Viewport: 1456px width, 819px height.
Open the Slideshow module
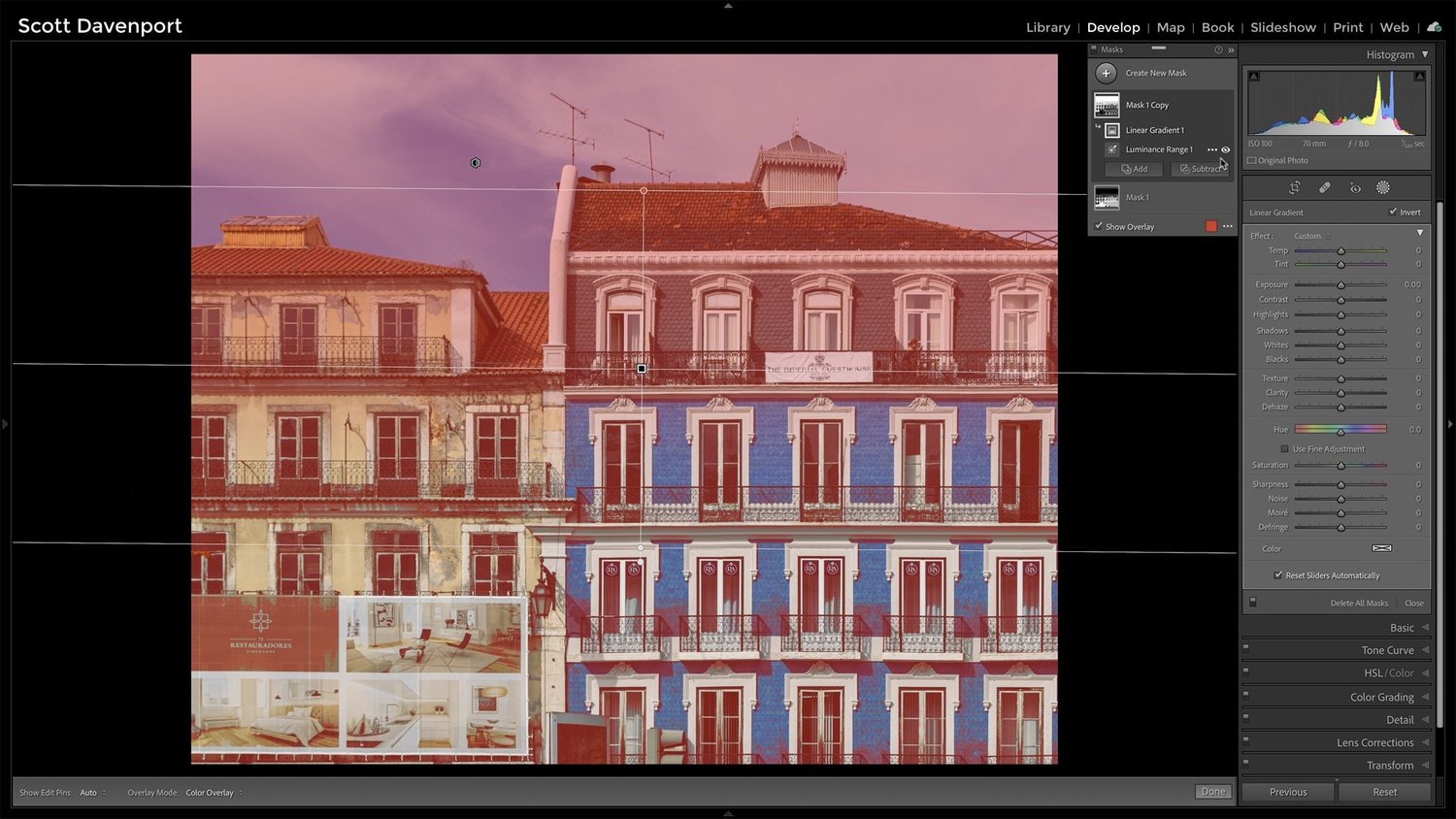click(1283, 27)
